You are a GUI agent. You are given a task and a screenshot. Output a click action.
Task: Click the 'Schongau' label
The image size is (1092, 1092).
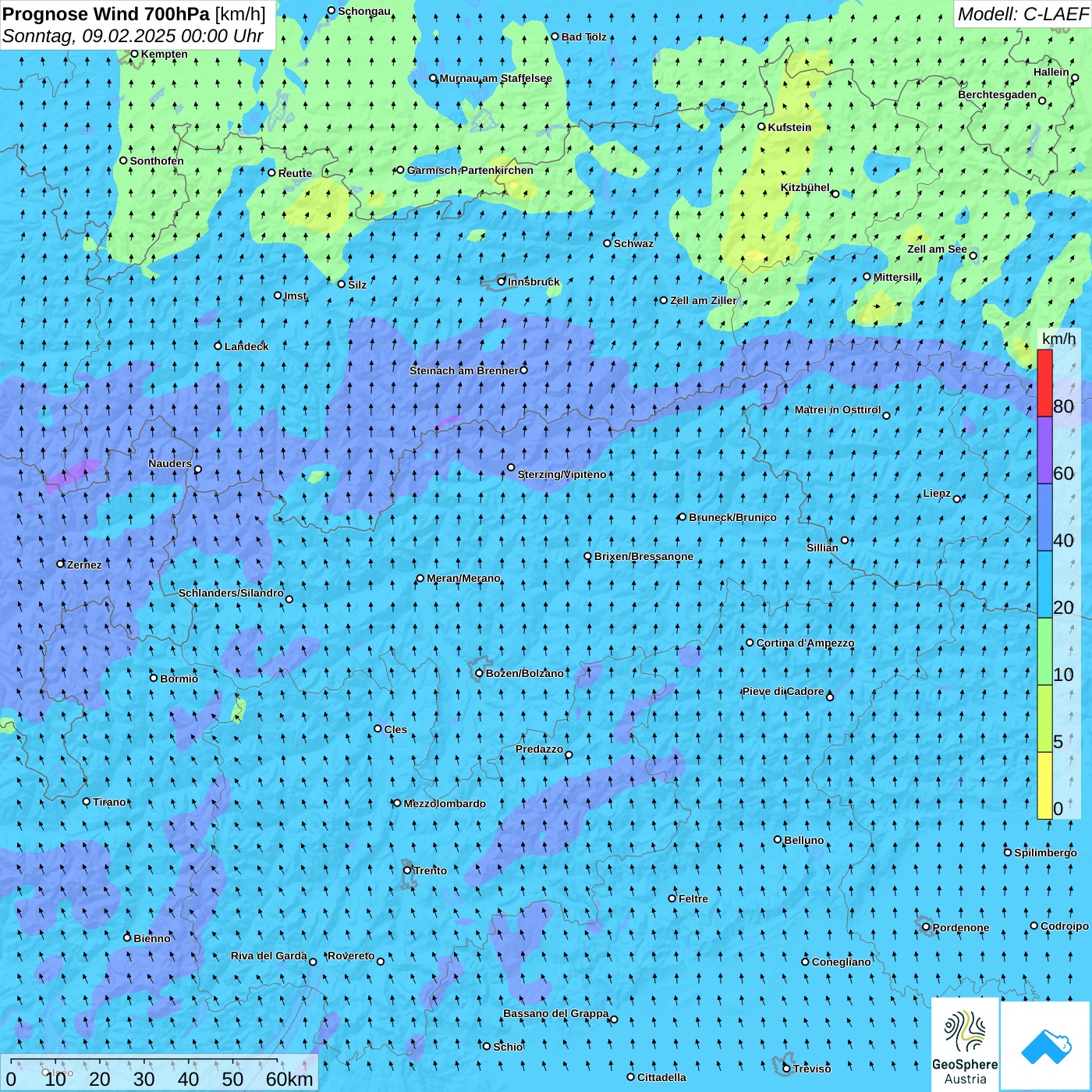coord(364,11)
